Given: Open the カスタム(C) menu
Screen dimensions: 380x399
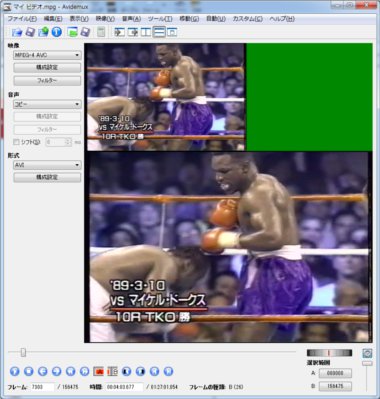Looking at the screenshot, I should (247, 19).
